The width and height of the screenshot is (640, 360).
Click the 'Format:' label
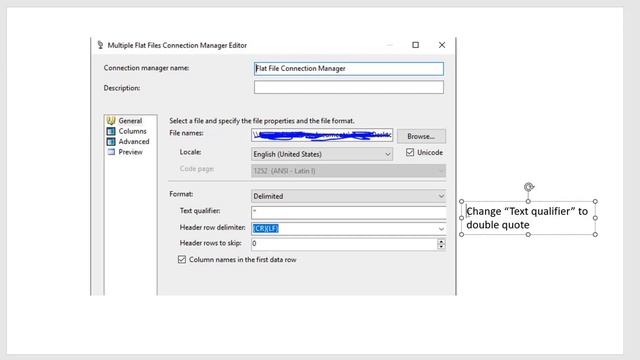click(x=181, y=194)
